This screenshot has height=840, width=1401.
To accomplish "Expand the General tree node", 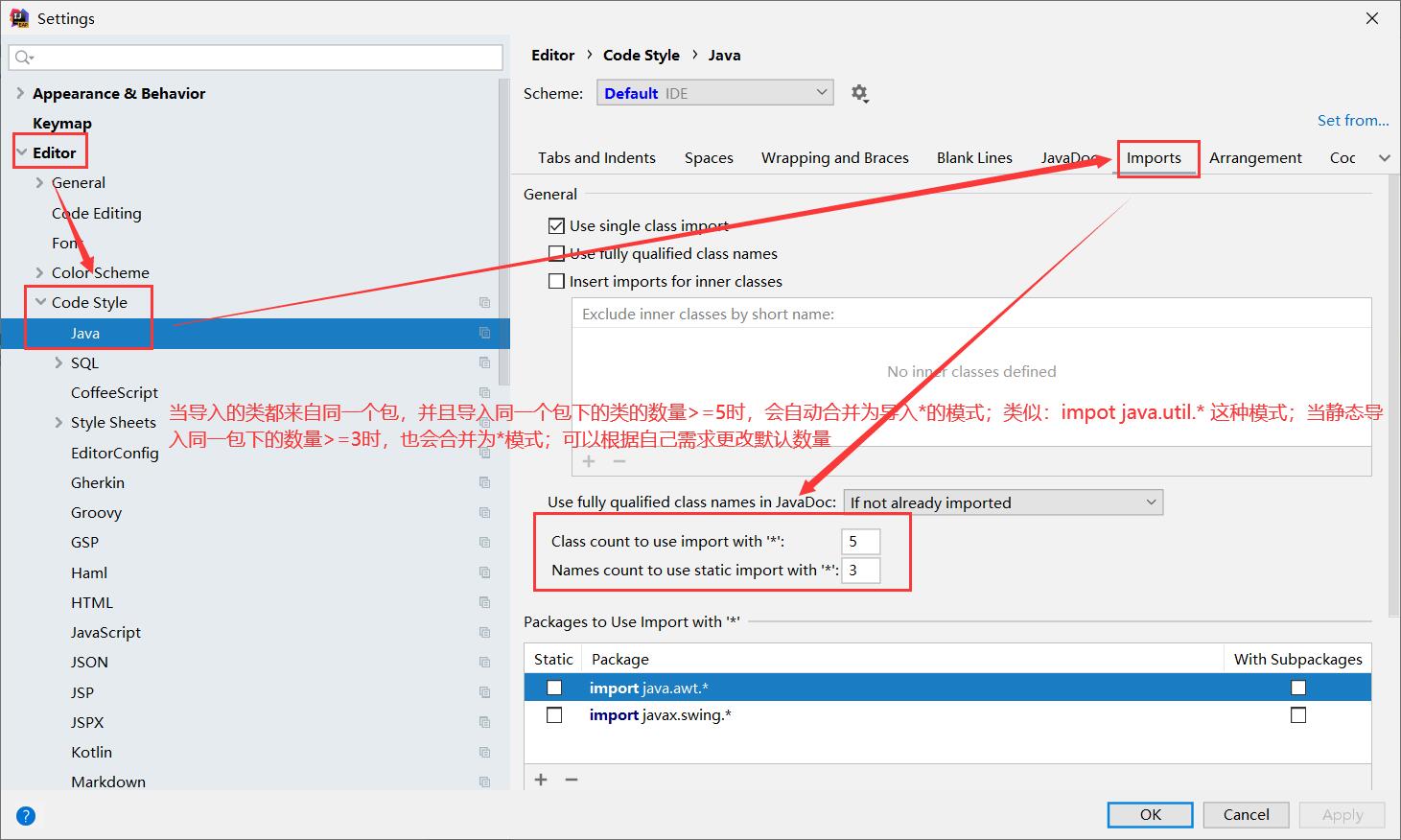I will pos(39,182).
